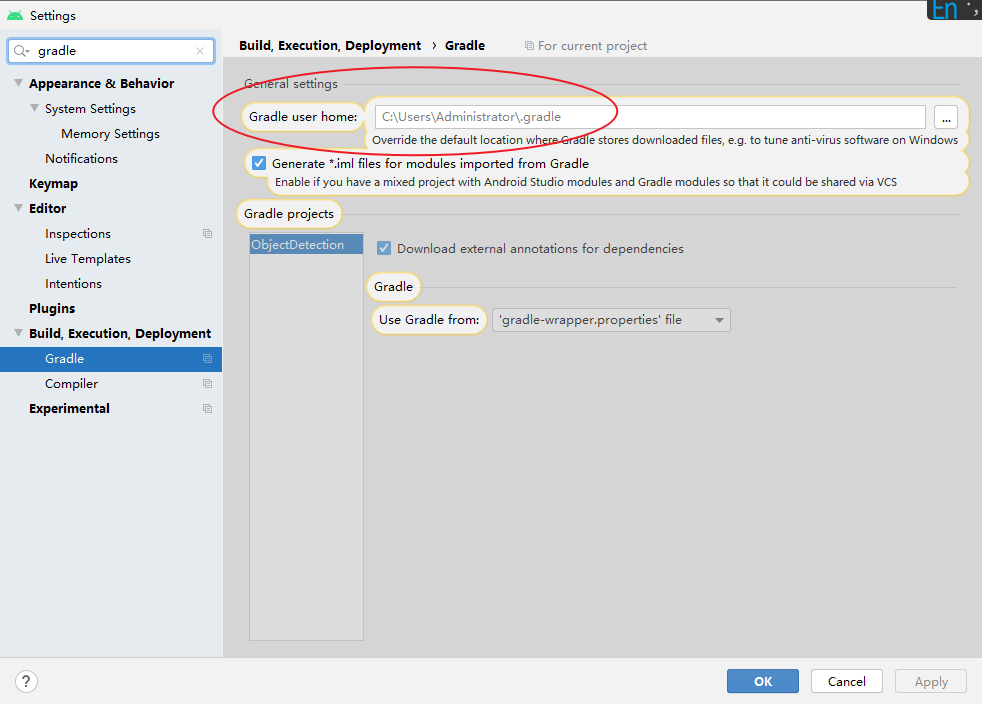Click the Cancel button
This screenshot has height=704, width=982.
click(x=847, y=681)
